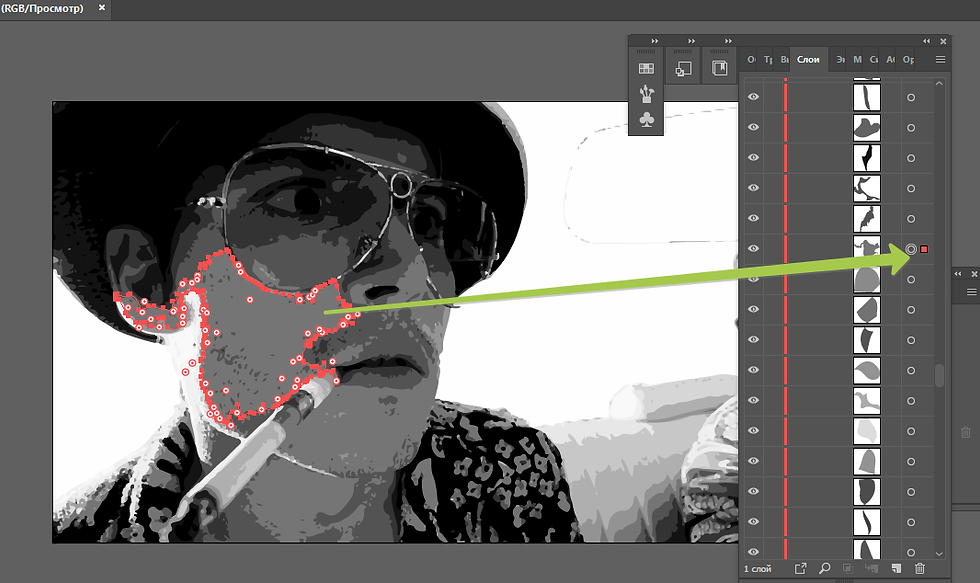Click the Create New Sublayer icon
The height and width of the screenshot is (583, 980).
[x=871, y=568]
